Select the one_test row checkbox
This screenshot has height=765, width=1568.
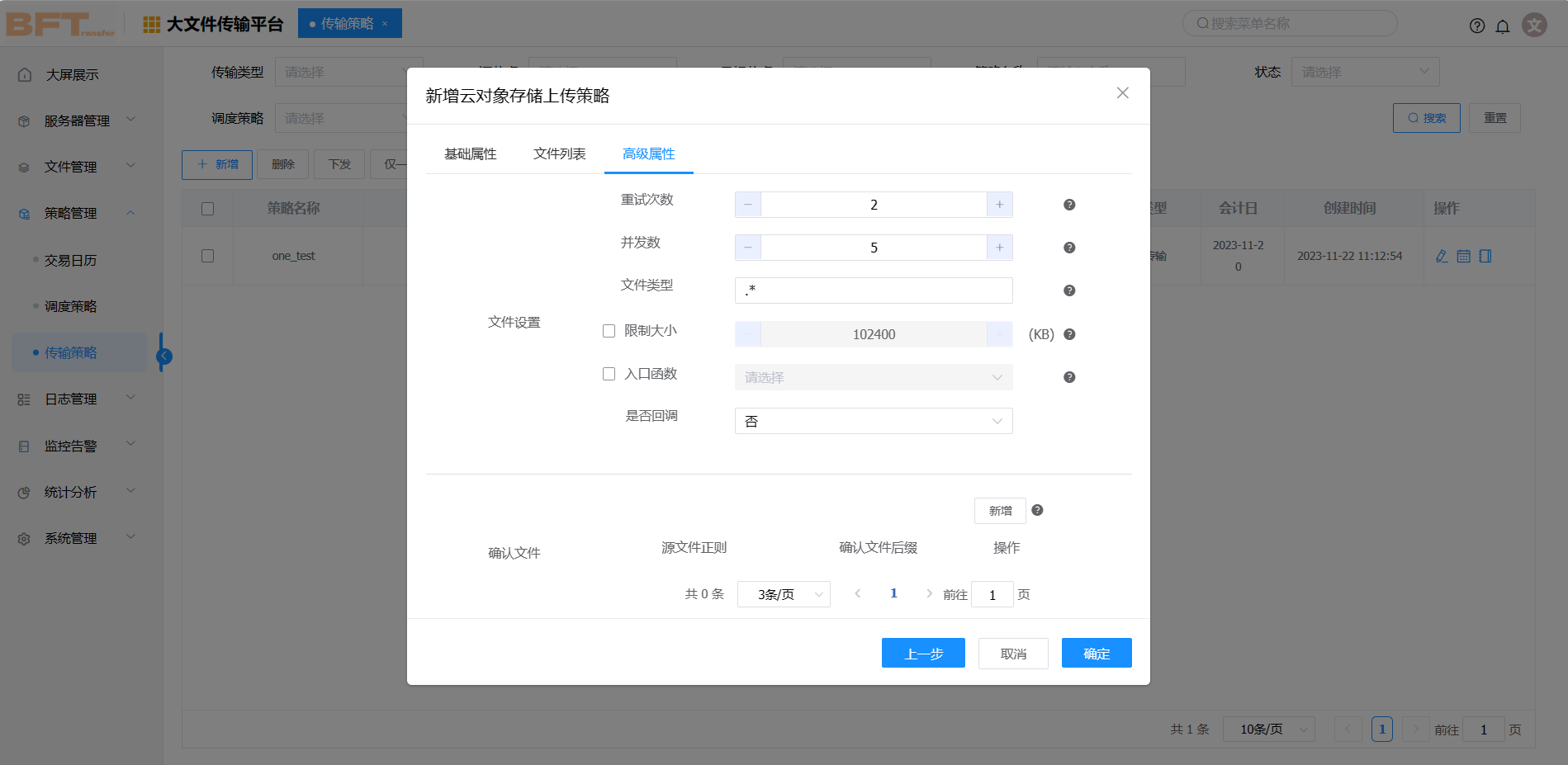tap(208, 256)
